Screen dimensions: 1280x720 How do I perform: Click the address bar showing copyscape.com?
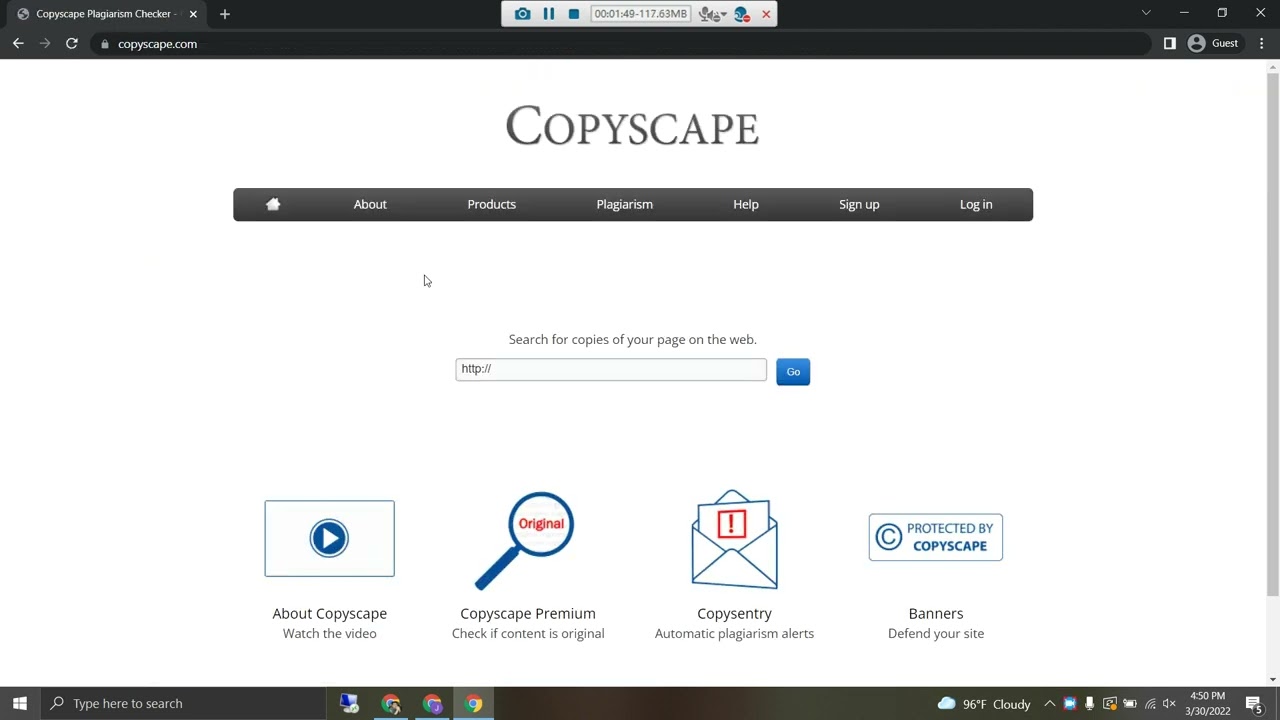620,44
